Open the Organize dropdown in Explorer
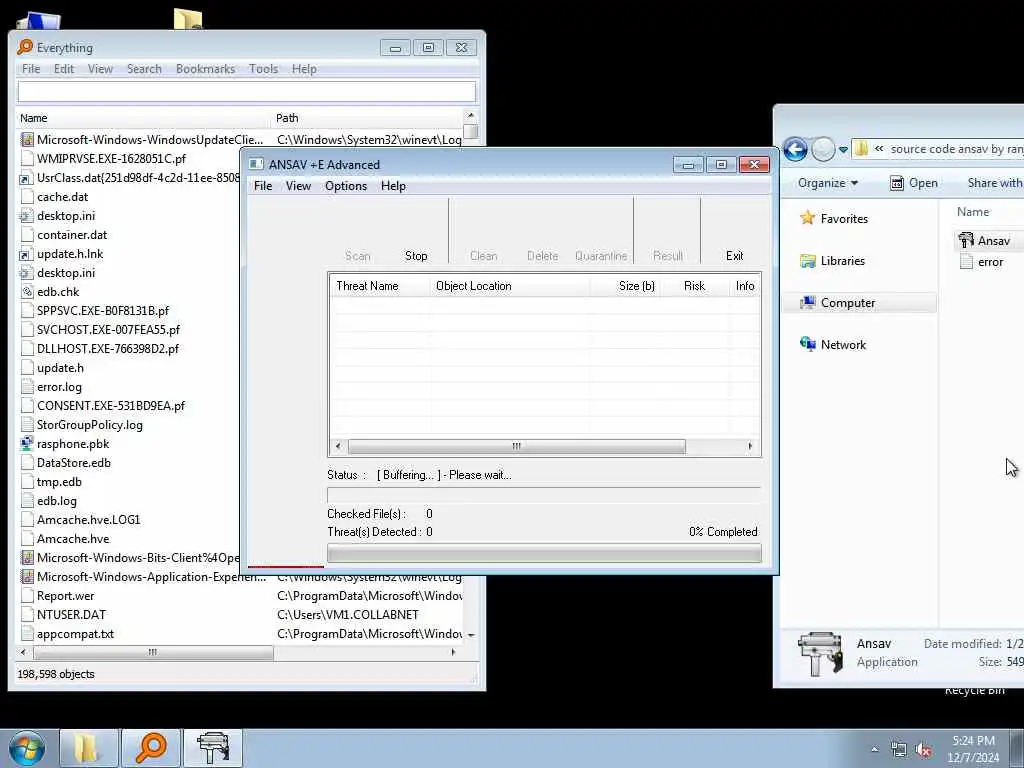The height and width of the screenshot is (768, 1024). 827,183
